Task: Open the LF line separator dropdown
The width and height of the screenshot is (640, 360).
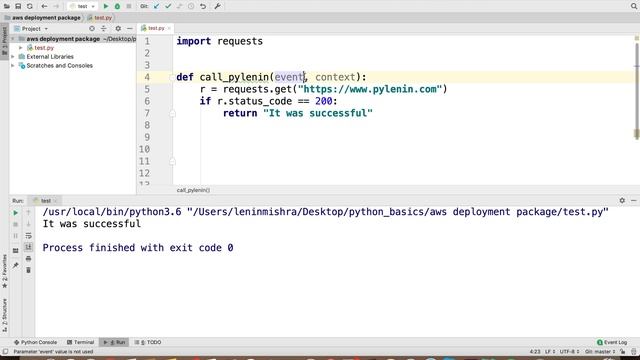Action: (x=550, y=351)
